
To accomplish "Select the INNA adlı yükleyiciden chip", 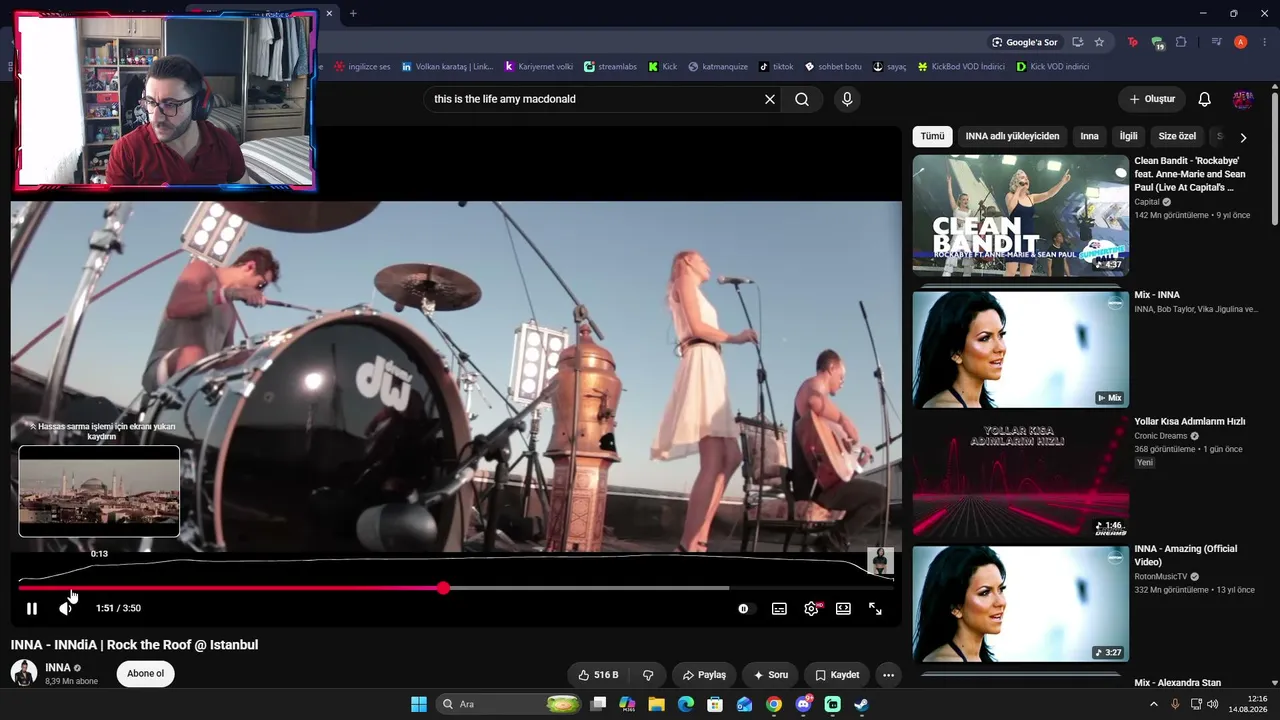I will point(1012,136).
